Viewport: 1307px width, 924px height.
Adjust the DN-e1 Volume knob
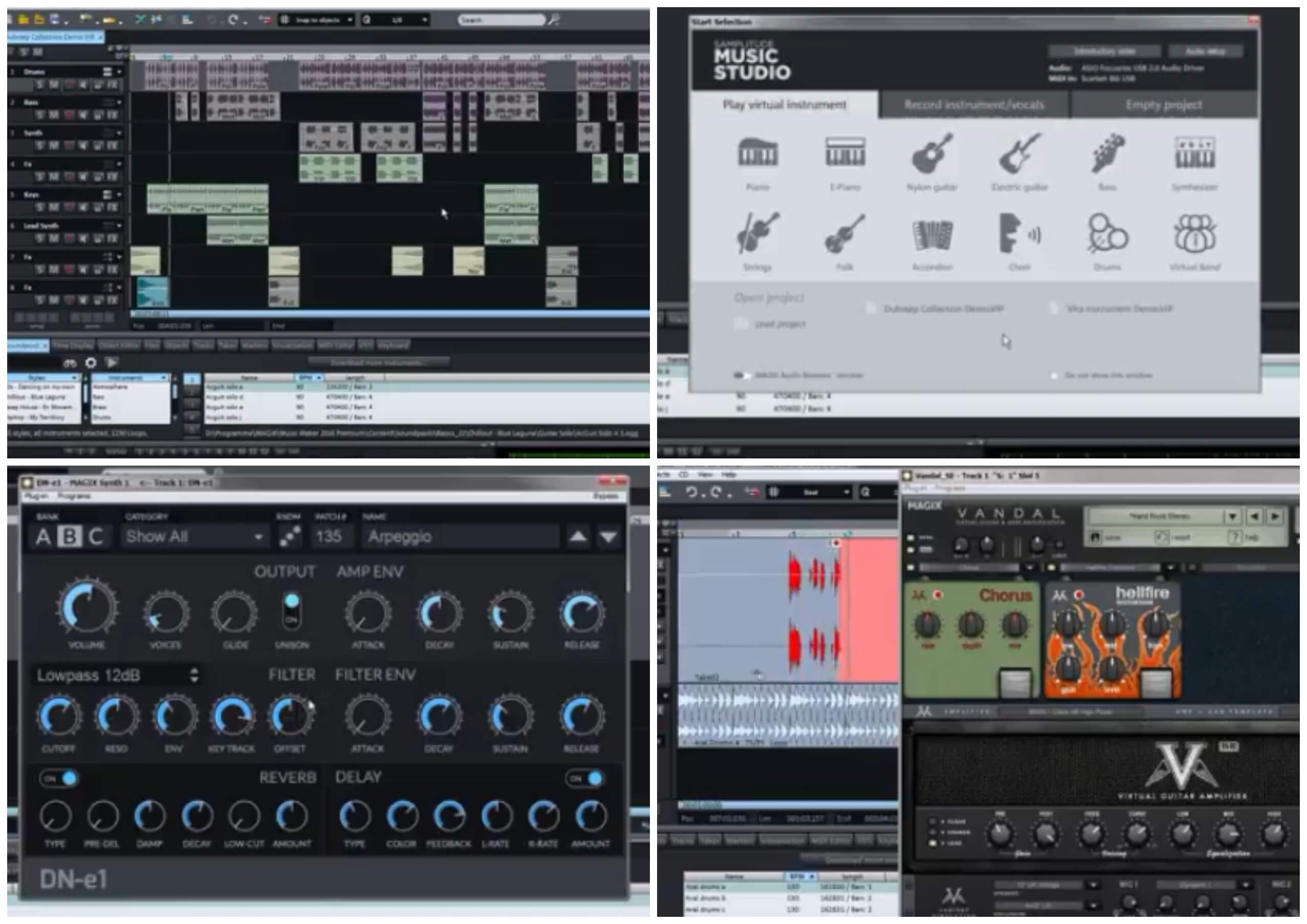[x=87, y=606]
